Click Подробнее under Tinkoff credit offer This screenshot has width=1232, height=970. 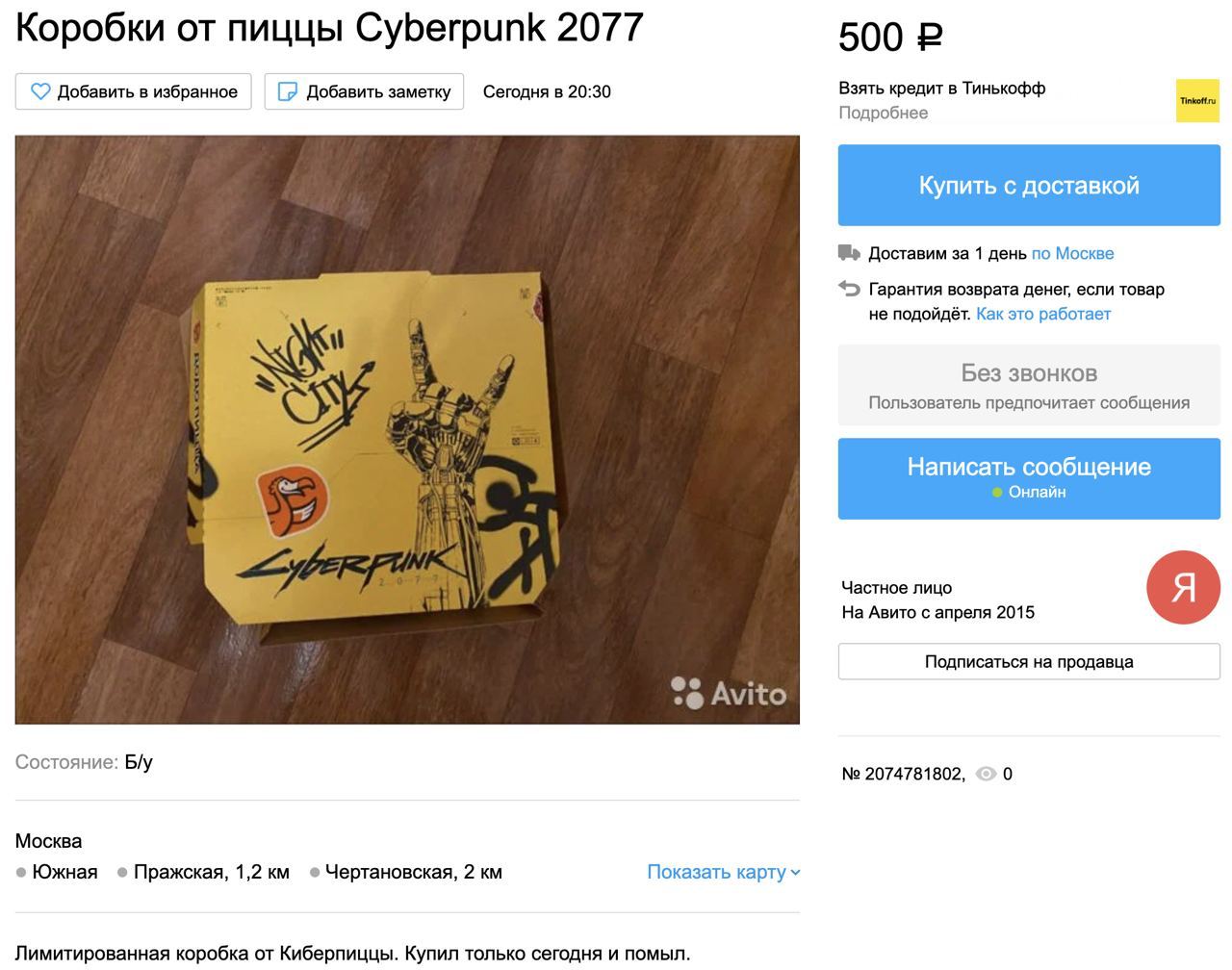pyautogui.click(x=883, y=113)
